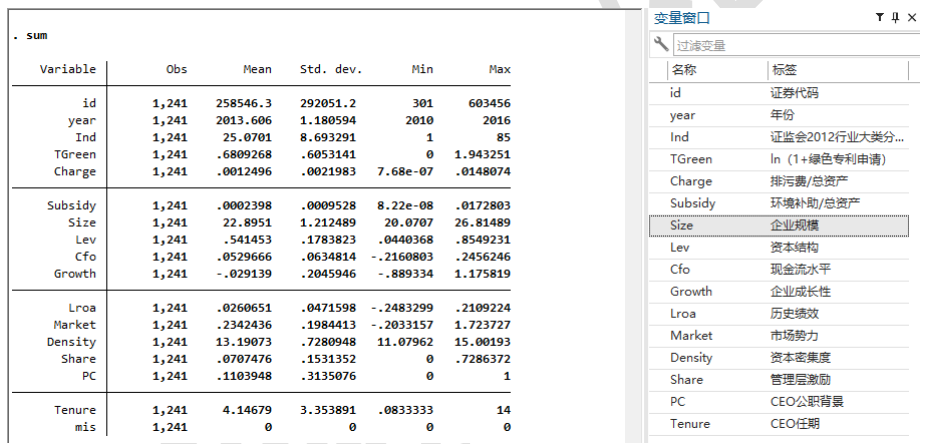Click the Growth mean value -.029139
926x444 pixels.
coord(244,274)
